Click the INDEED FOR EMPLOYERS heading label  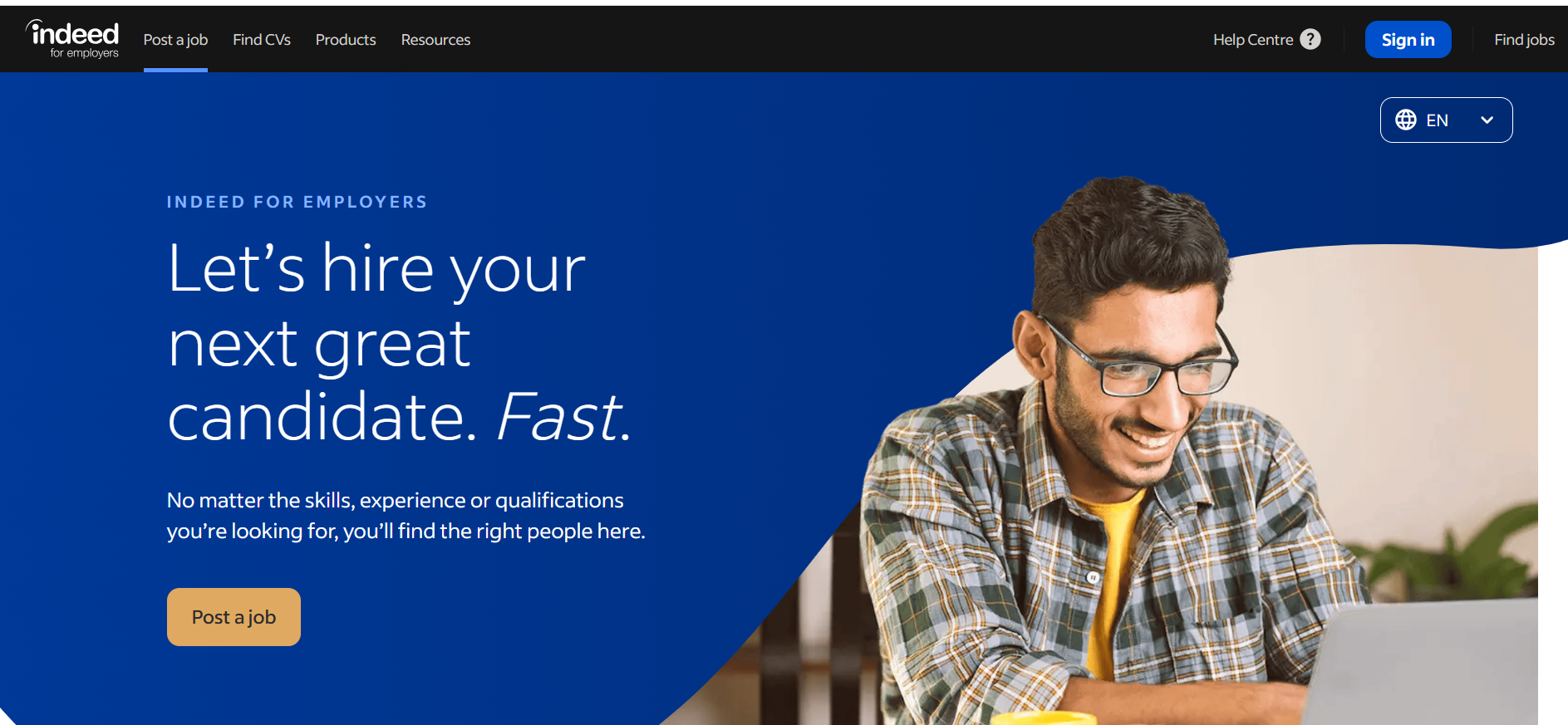(297, 202)
